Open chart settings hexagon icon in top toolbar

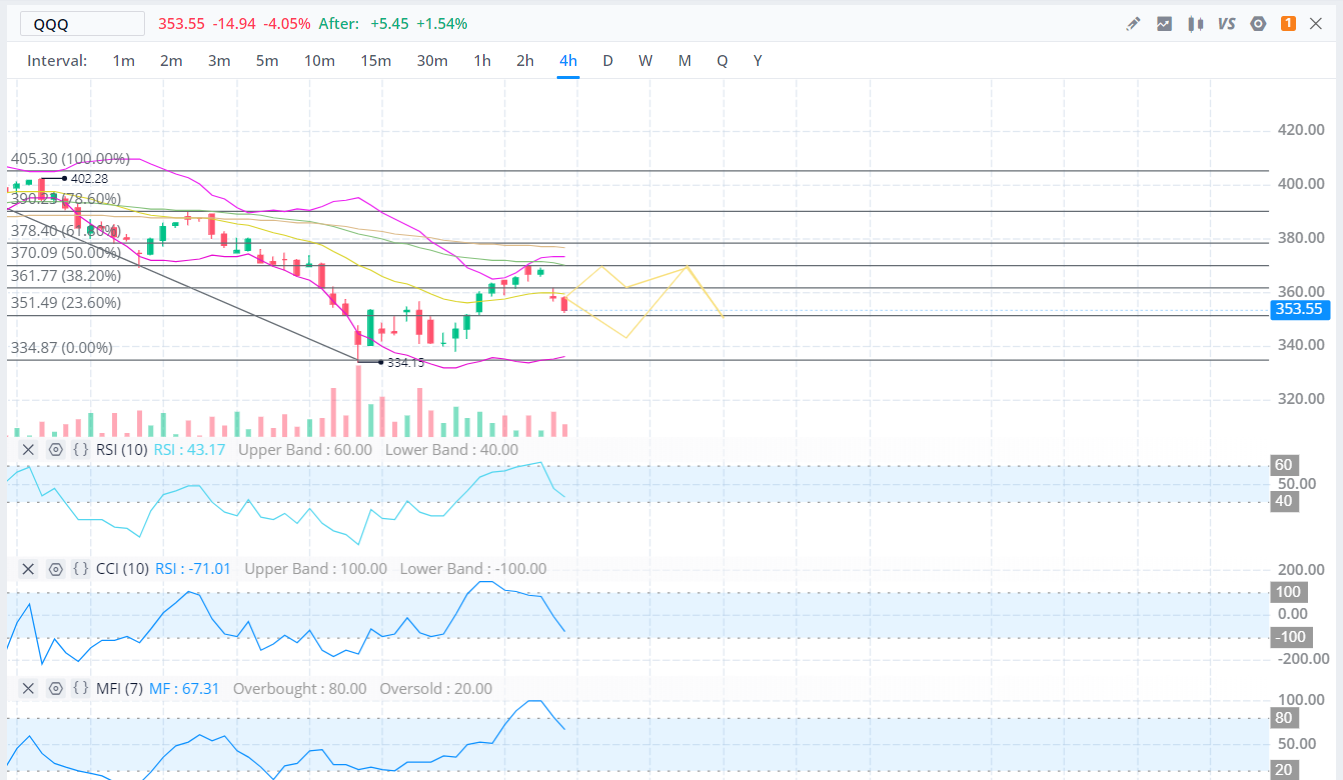[1259, 23]
